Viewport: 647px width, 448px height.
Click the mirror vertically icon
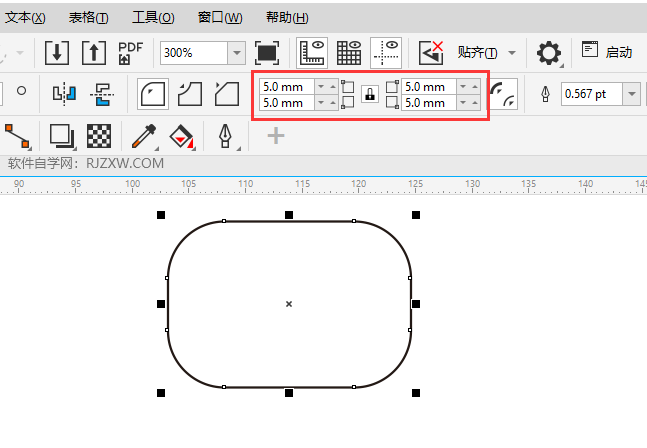[102, 94]
